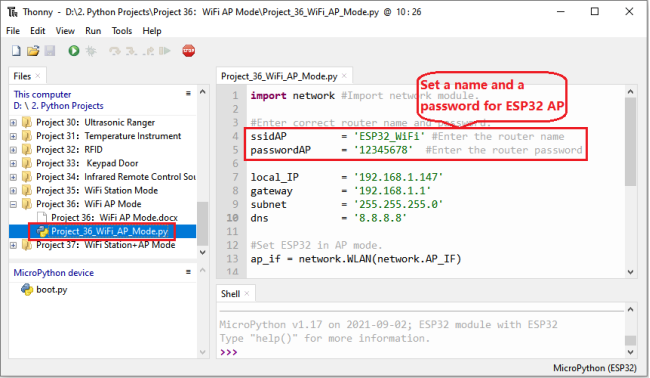Close the Shell tab
This screenshot has height=378, width=650.
[x=247, y=293]
